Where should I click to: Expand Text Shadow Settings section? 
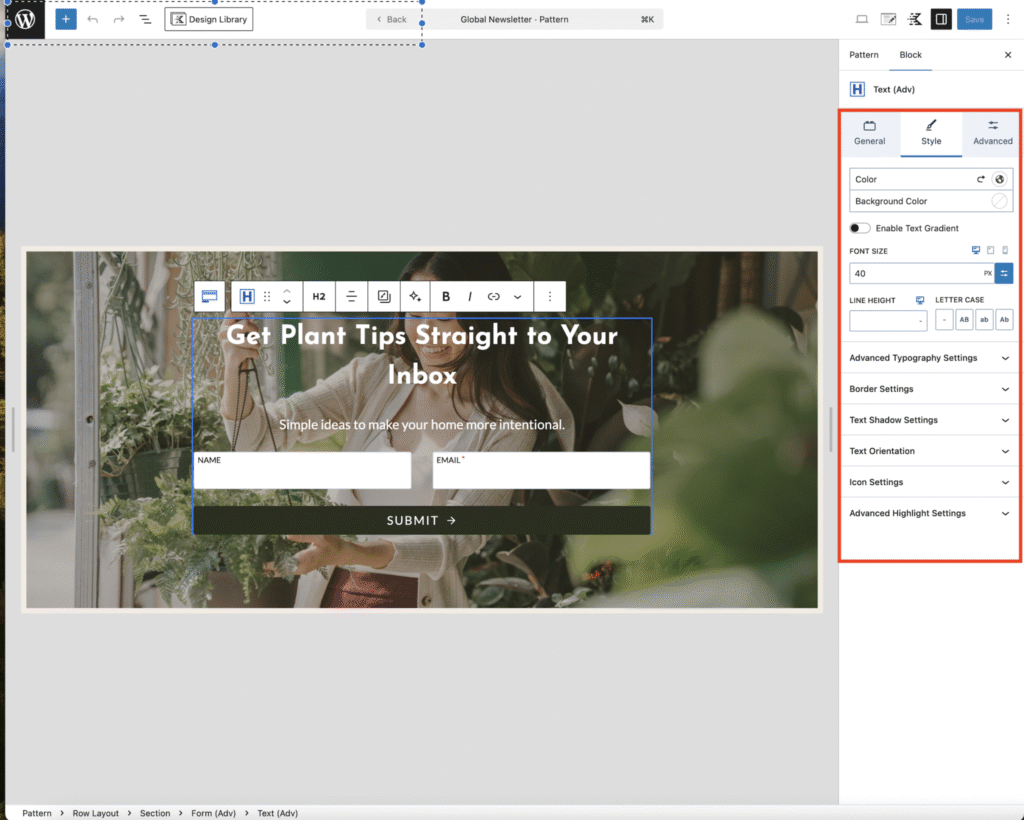[930, 420]
